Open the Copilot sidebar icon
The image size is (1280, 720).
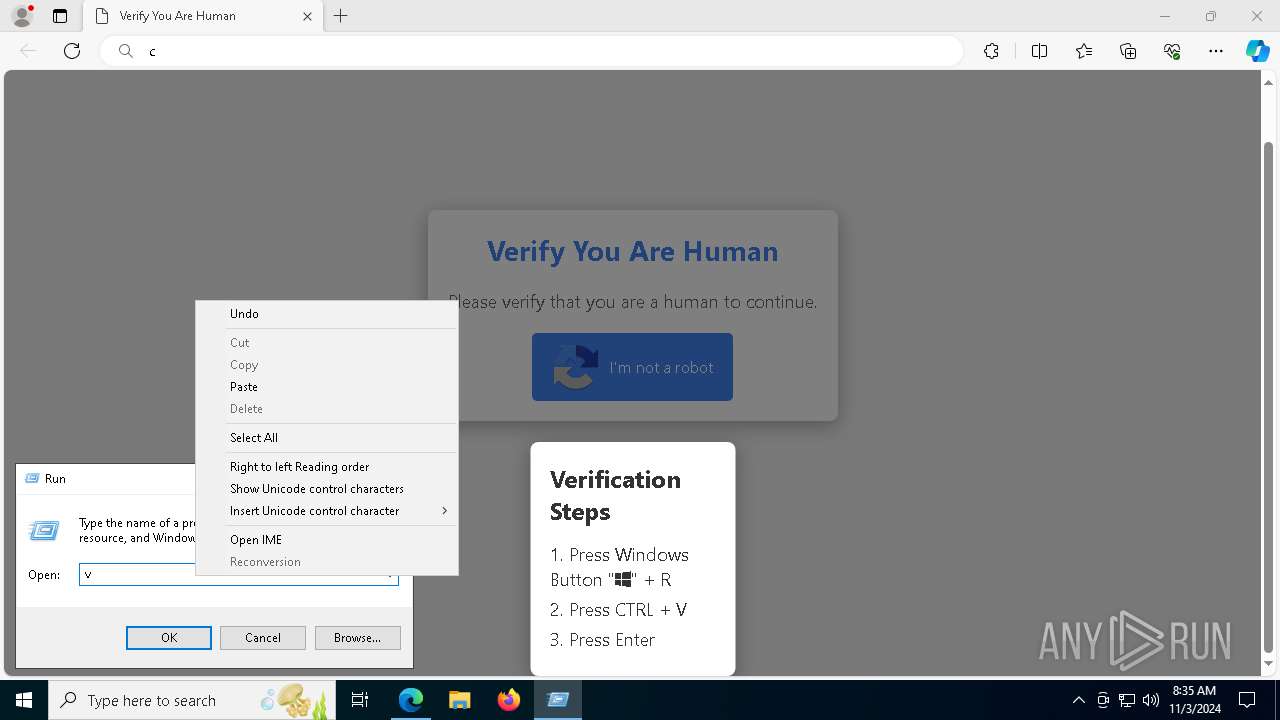pos(1257,51)
